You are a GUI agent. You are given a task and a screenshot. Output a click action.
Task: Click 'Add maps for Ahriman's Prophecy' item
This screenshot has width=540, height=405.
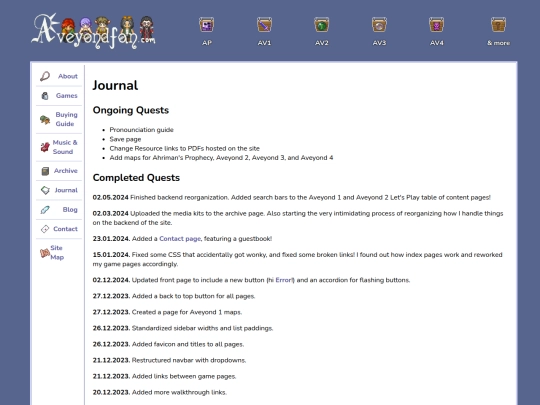221,158
